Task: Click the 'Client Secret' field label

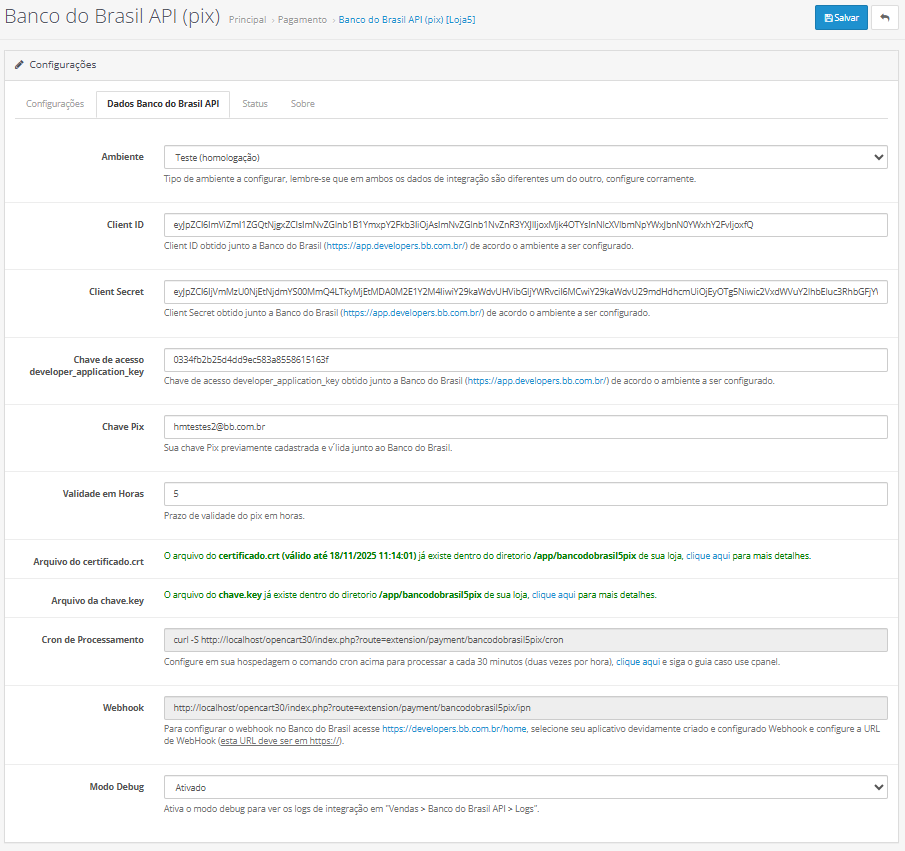Action: (x=116, y=292)
